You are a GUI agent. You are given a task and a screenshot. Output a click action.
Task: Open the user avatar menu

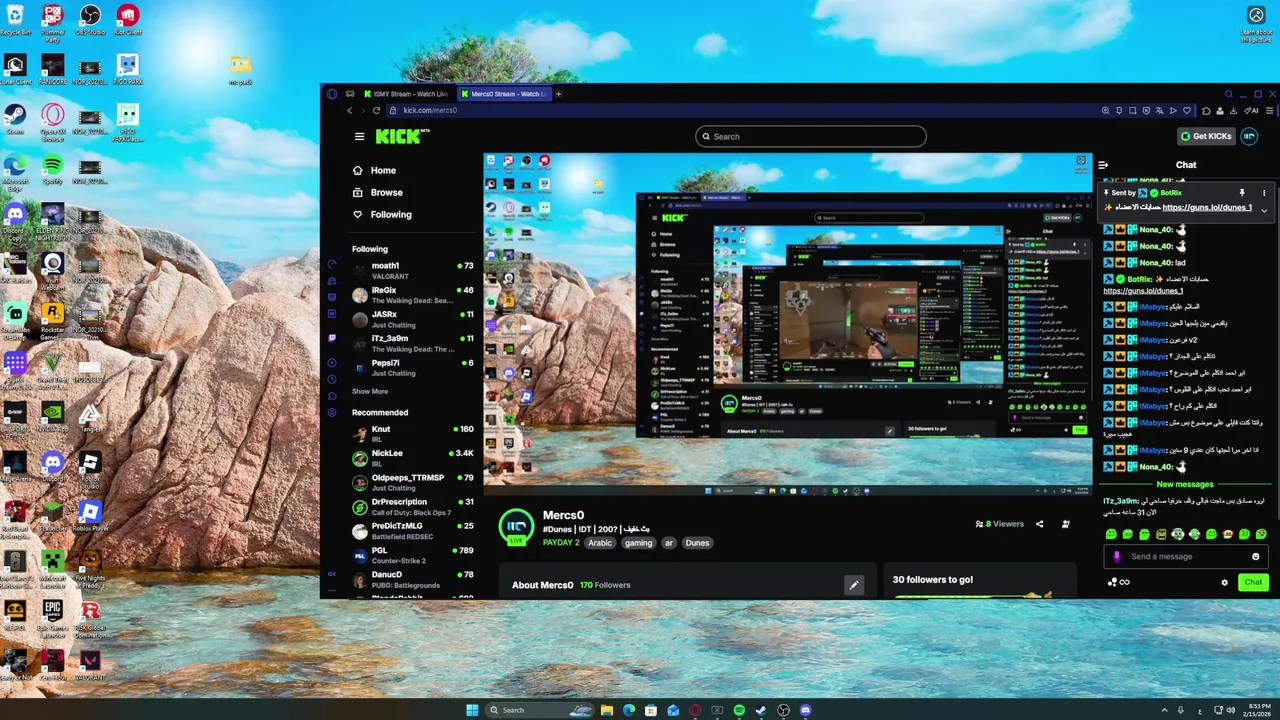pos(1249,136)
